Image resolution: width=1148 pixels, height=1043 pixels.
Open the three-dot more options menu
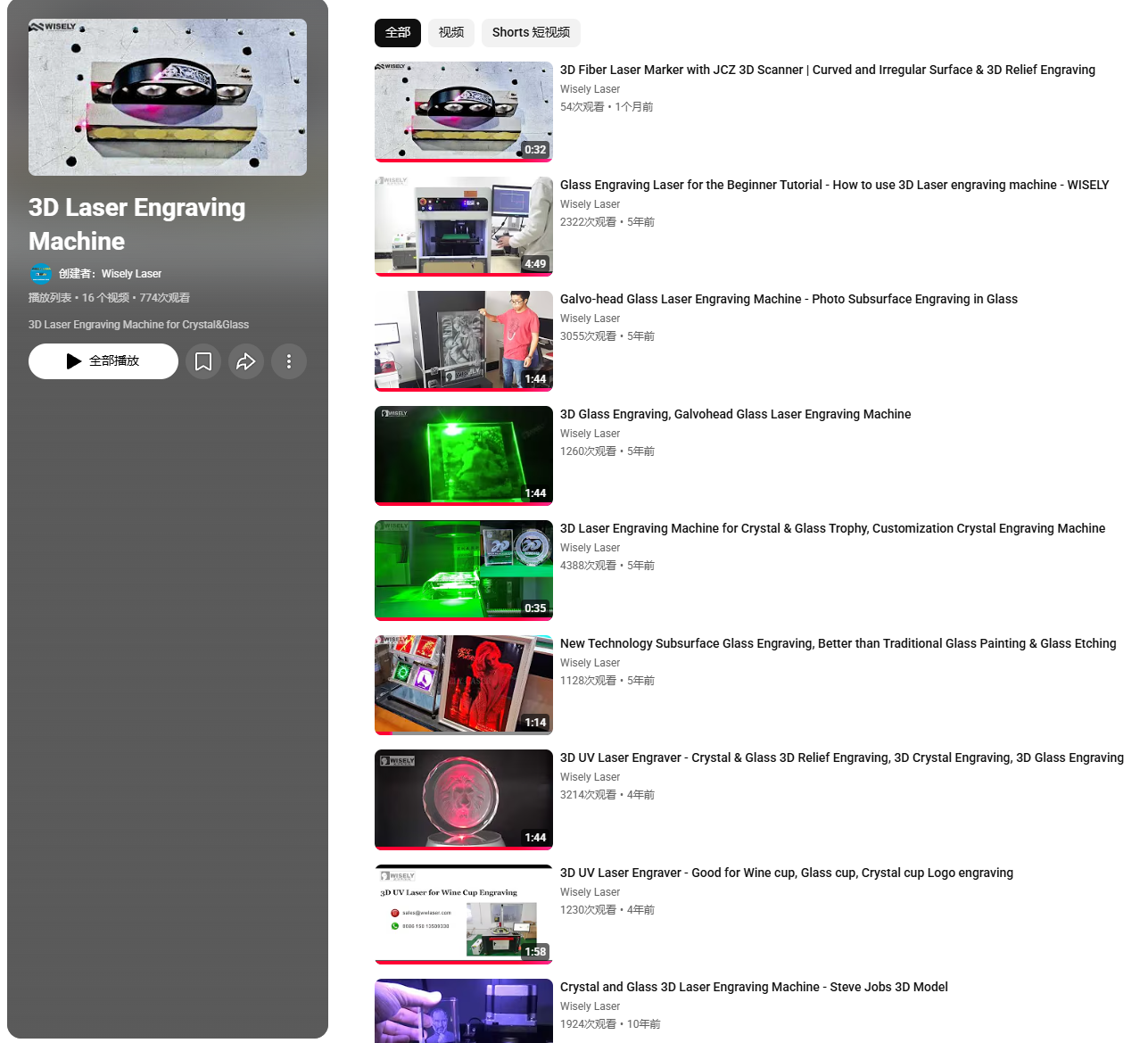click(x=289, y=361)
